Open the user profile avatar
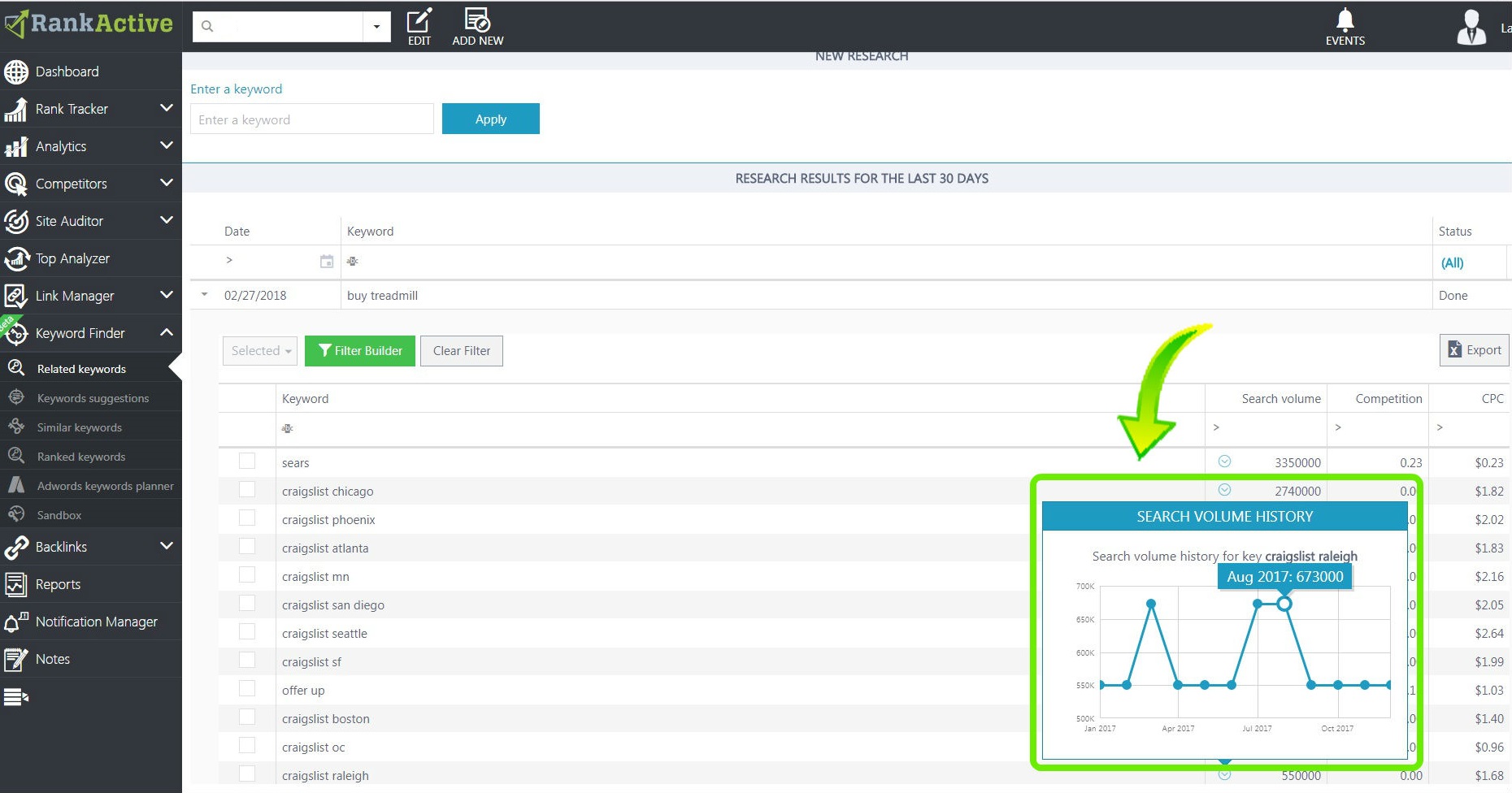The width and height of the screenshot is (1512, 793). (1471, 27)
